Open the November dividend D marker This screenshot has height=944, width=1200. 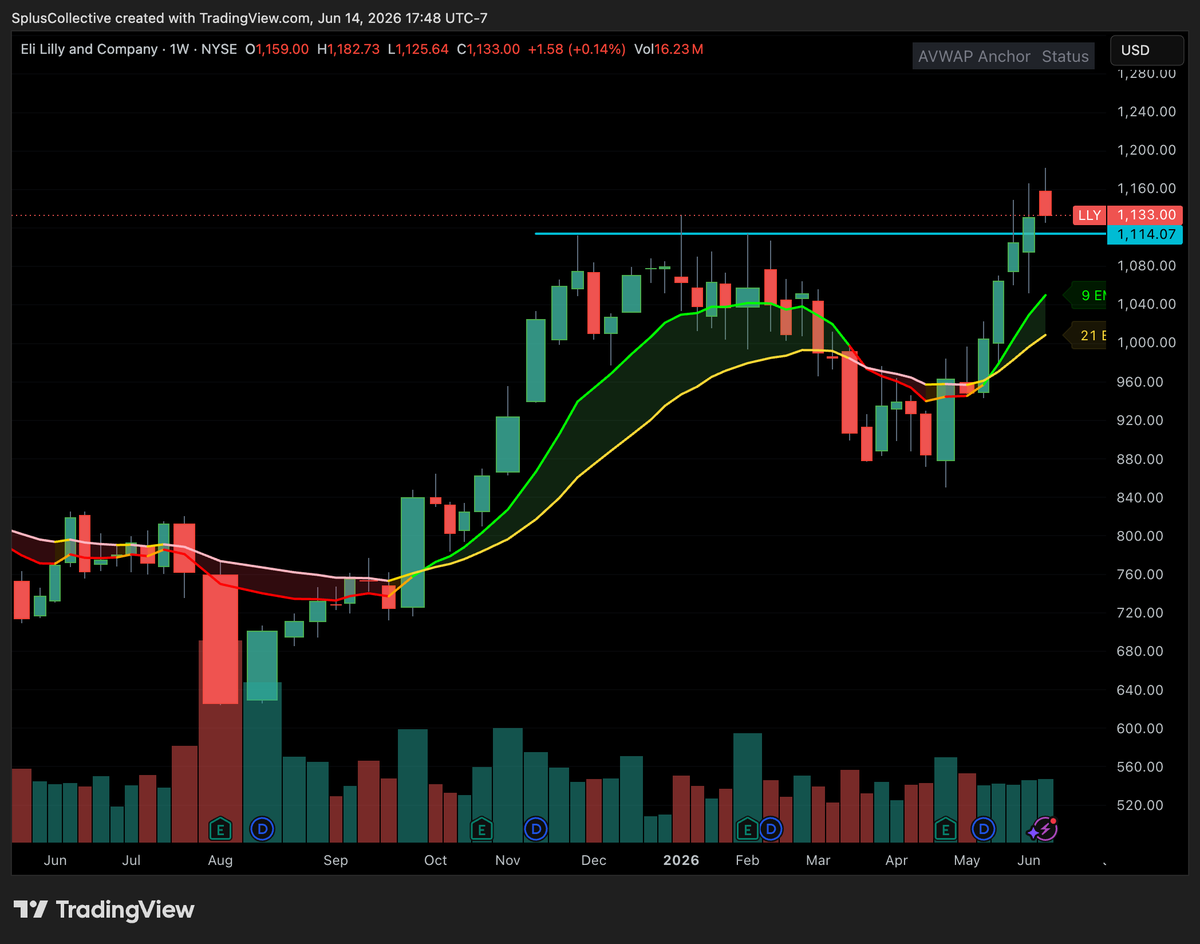(x=537, y=828)
